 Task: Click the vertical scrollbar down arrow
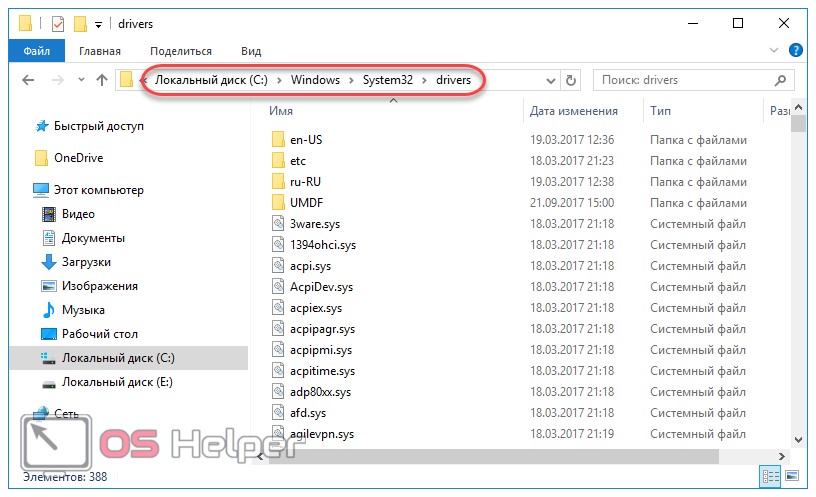[x=798, y=440]
